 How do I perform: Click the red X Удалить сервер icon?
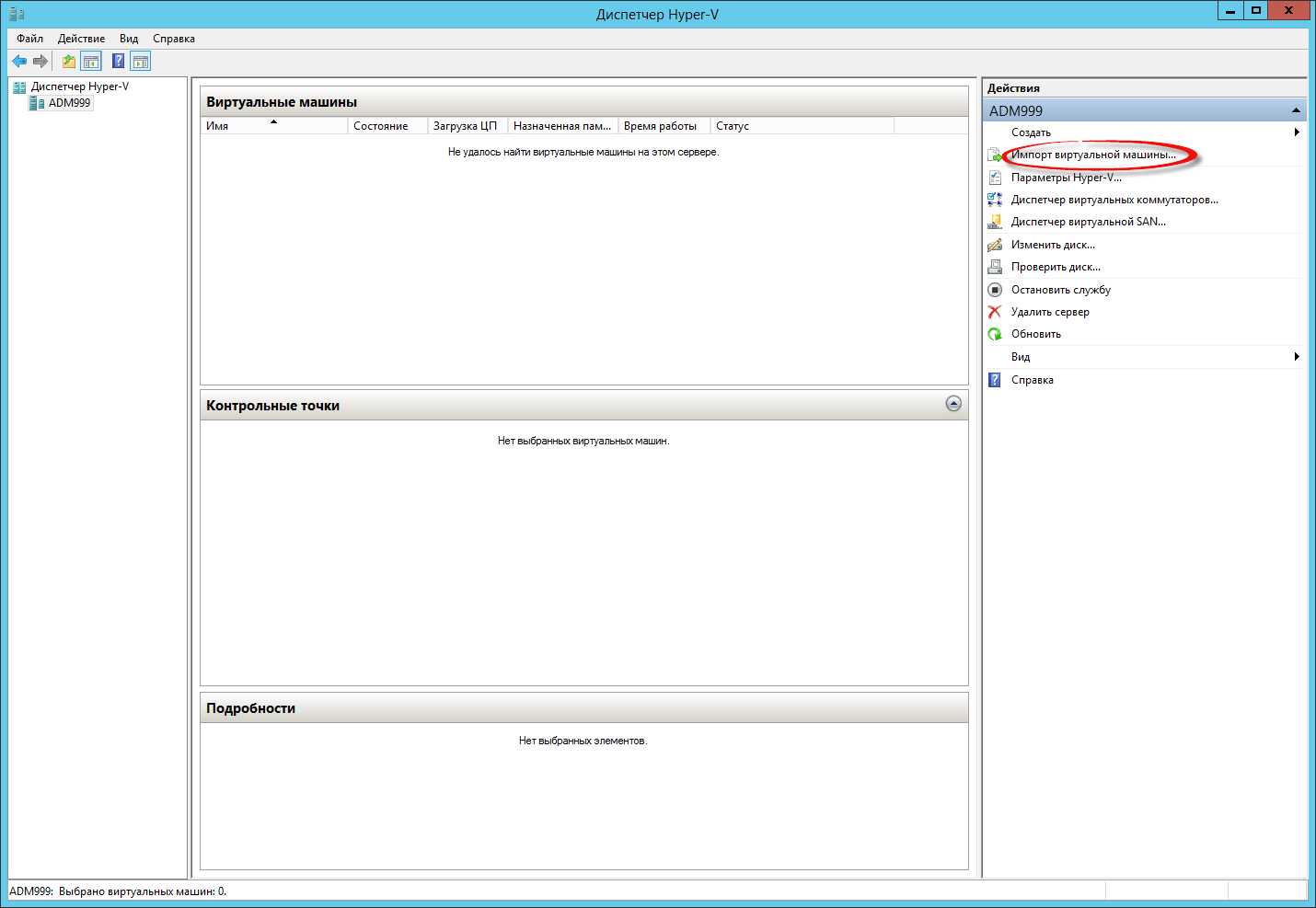[x=995, y=312]
